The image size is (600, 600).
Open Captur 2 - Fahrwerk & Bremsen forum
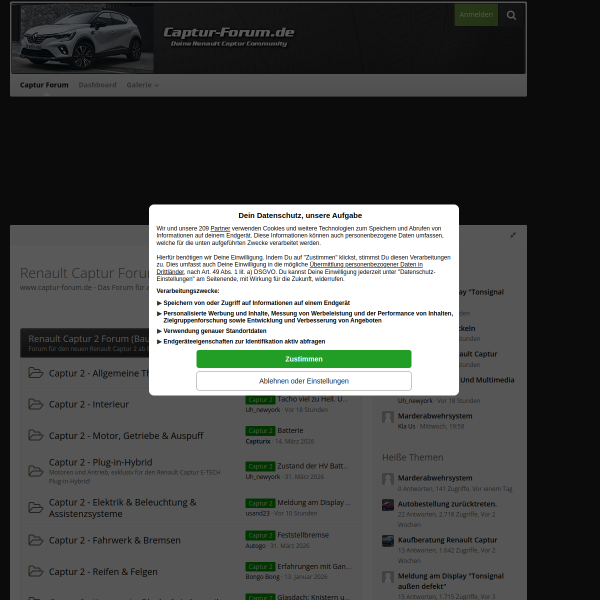115,540
